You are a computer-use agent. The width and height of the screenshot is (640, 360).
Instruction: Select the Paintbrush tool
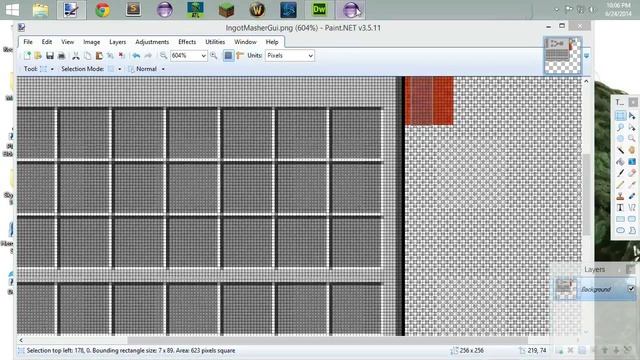(x=620, y=173)
